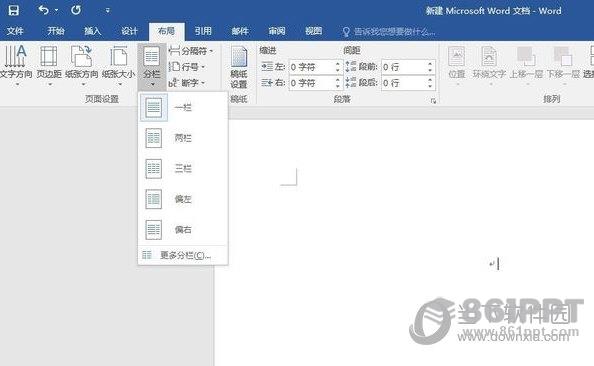
Task: Undo the last action
Action: click(44, 10)
